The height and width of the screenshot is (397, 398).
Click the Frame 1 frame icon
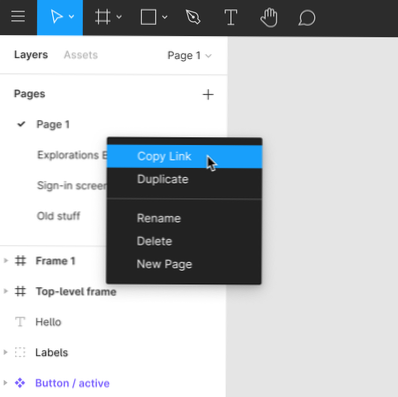pos(20,261)
